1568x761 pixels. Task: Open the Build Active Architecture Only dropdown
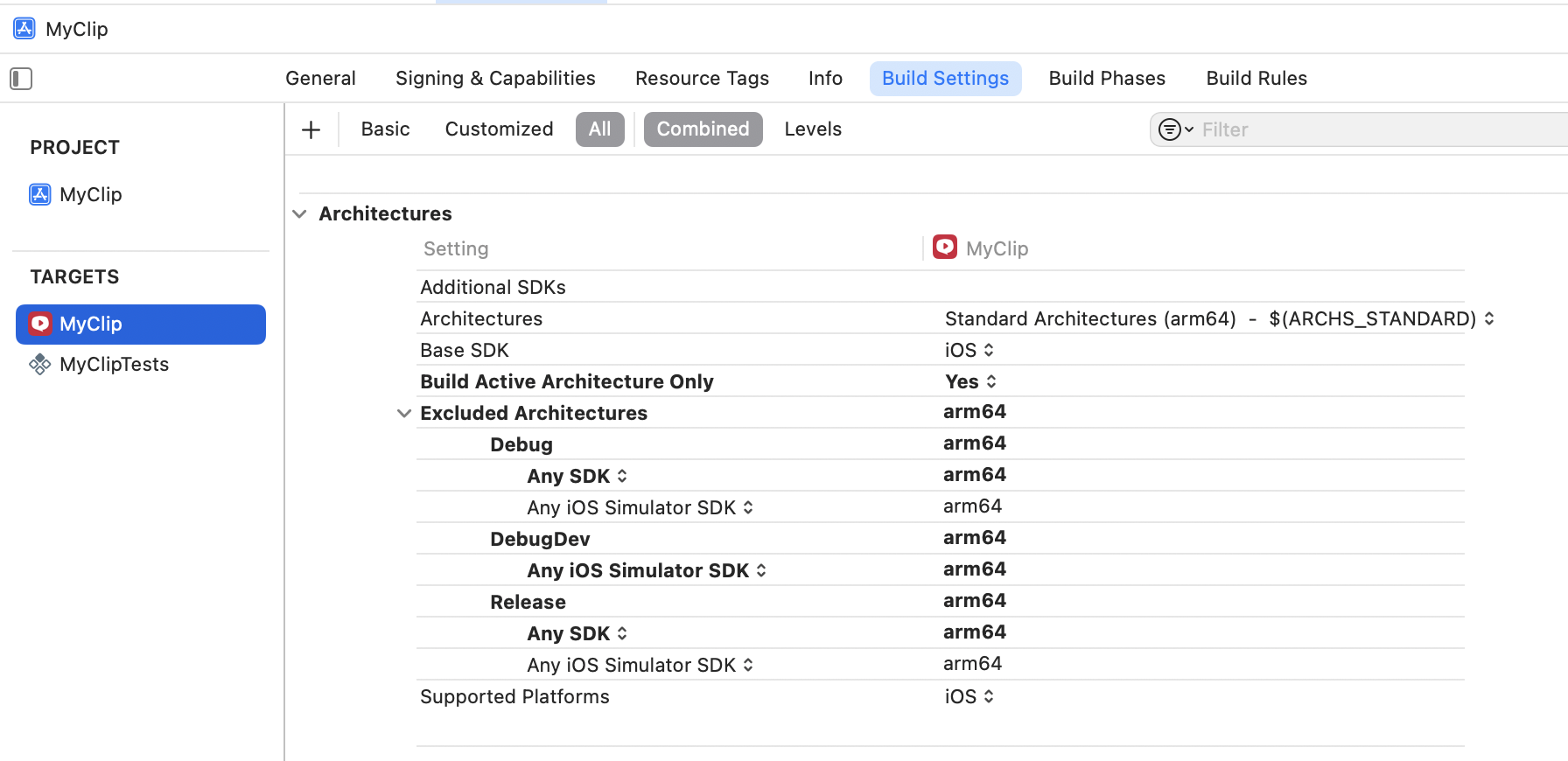tap(971, 381)
